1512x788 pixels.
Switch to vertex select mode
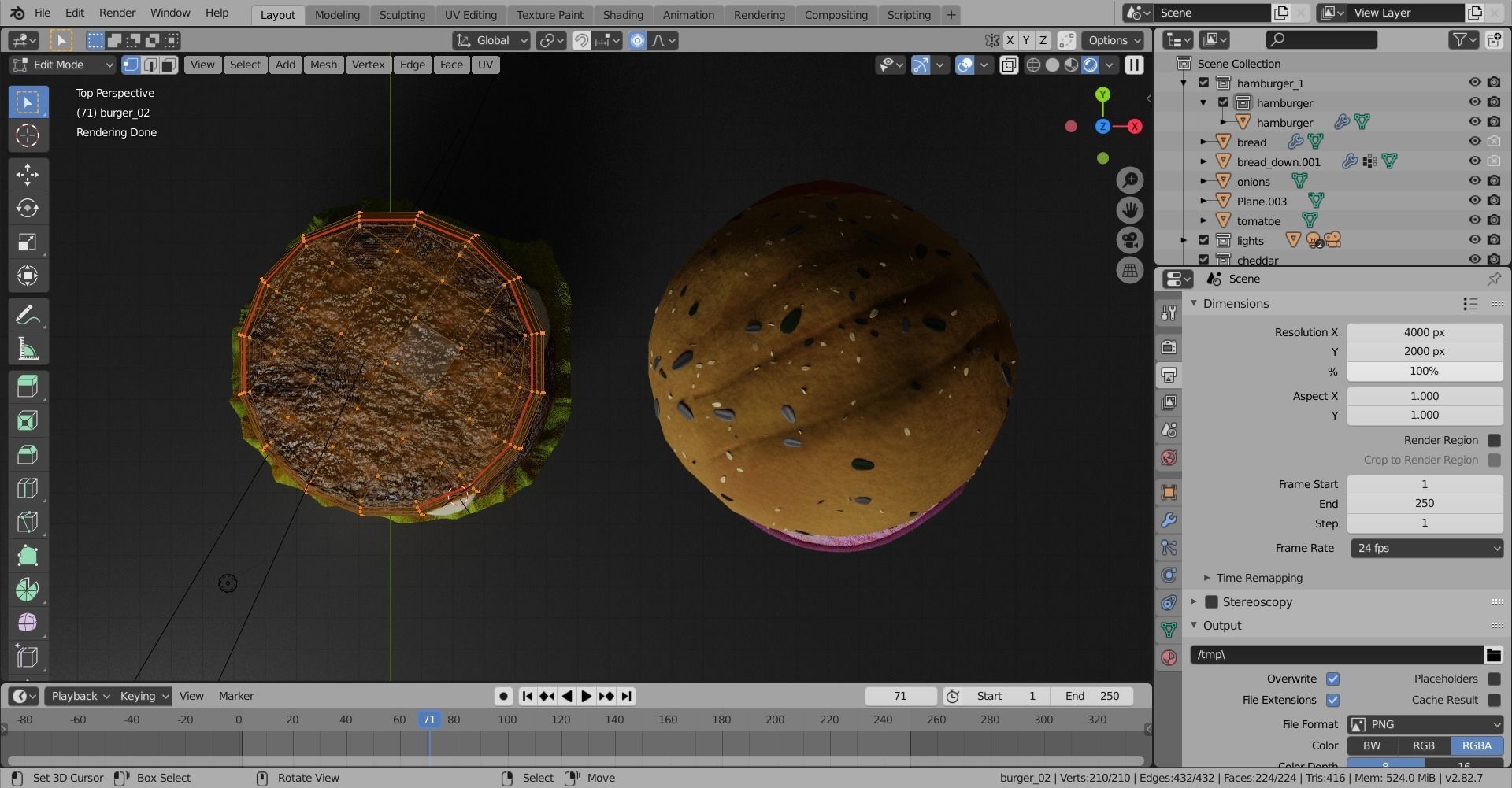(x=132, y=65)
